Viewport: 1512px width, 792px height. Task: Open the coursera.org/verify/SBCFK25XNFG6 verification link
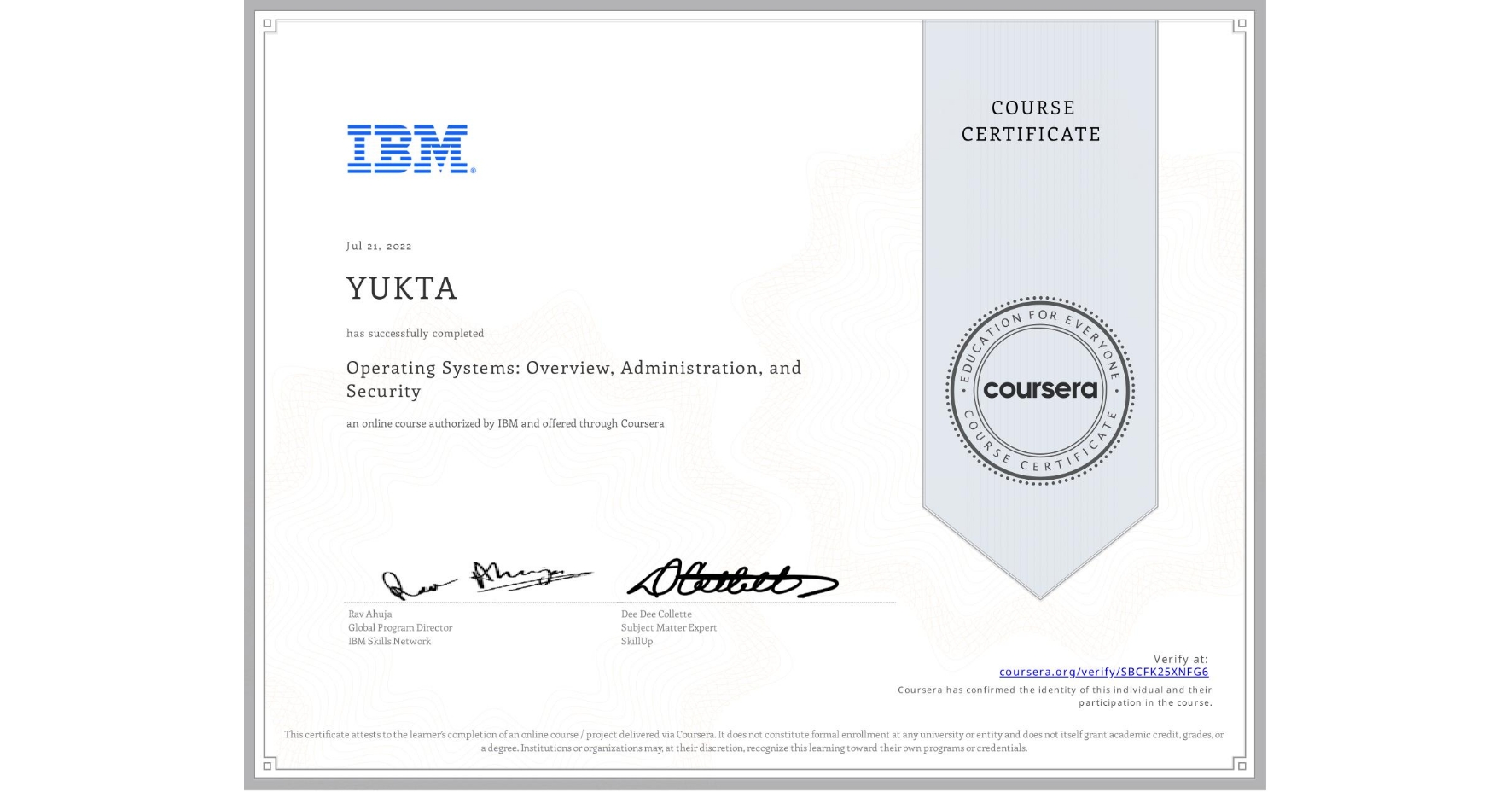tap(1102, 673)
